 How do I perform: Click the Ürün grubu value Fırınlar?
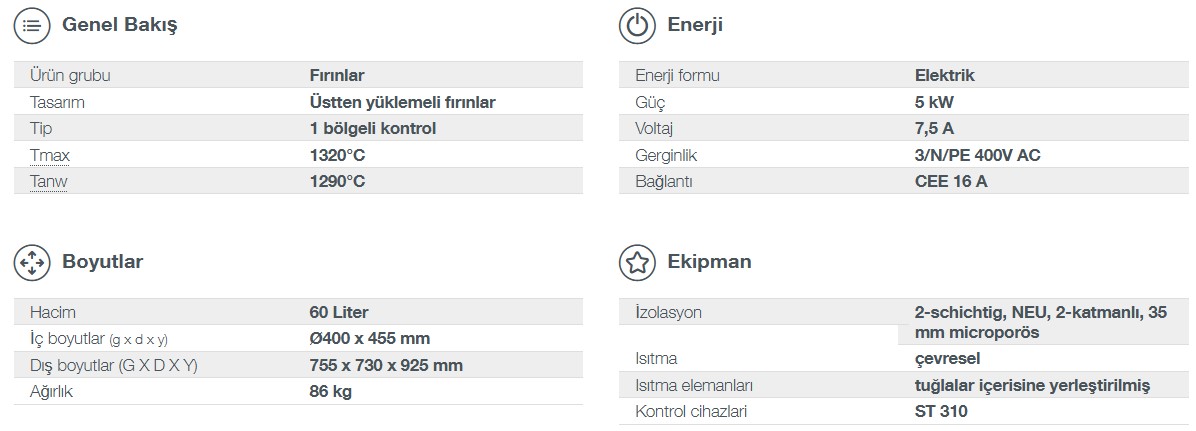[x=337, y=76]
